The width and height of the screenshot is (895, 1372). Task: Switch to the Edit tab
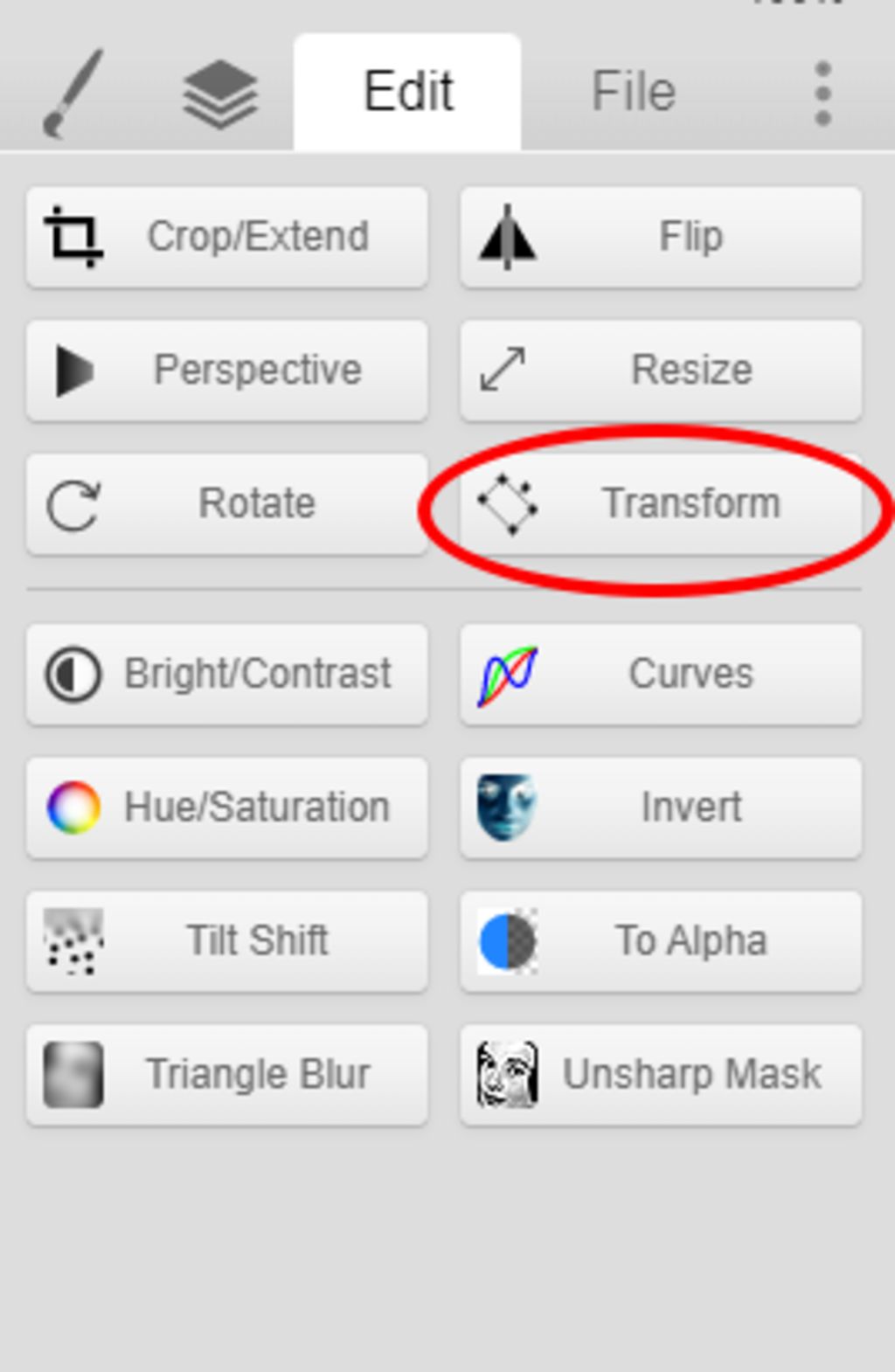pos(407,93)
